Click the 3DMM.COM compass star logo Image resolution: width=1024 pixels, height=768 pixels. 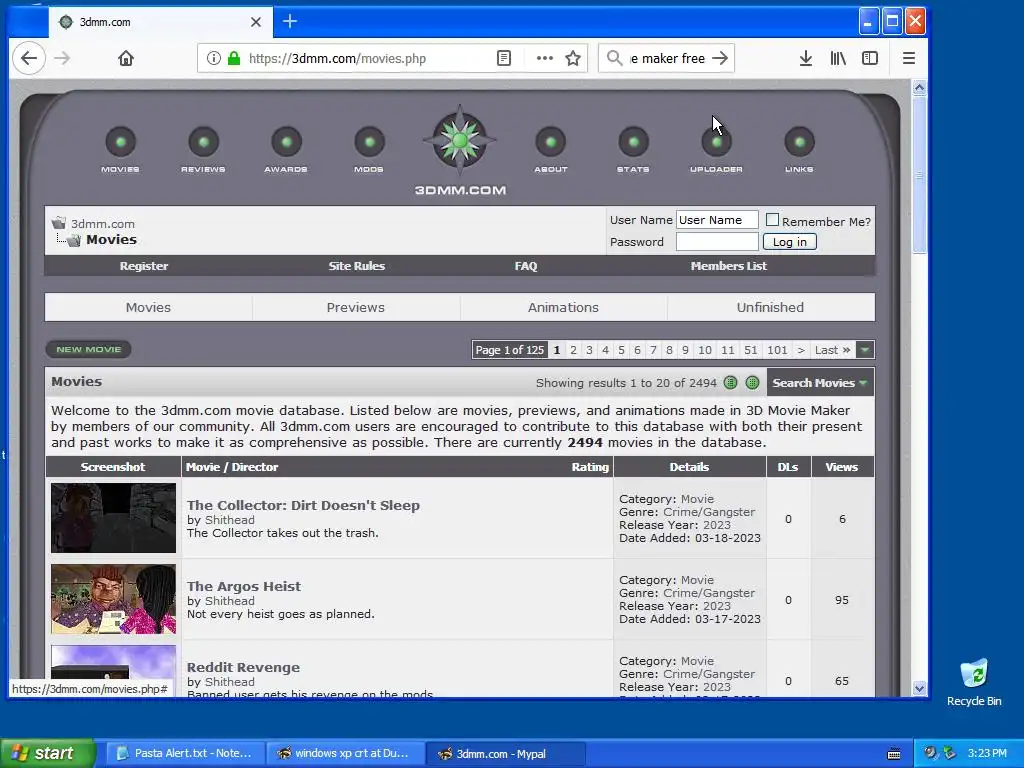click(460, 140)
